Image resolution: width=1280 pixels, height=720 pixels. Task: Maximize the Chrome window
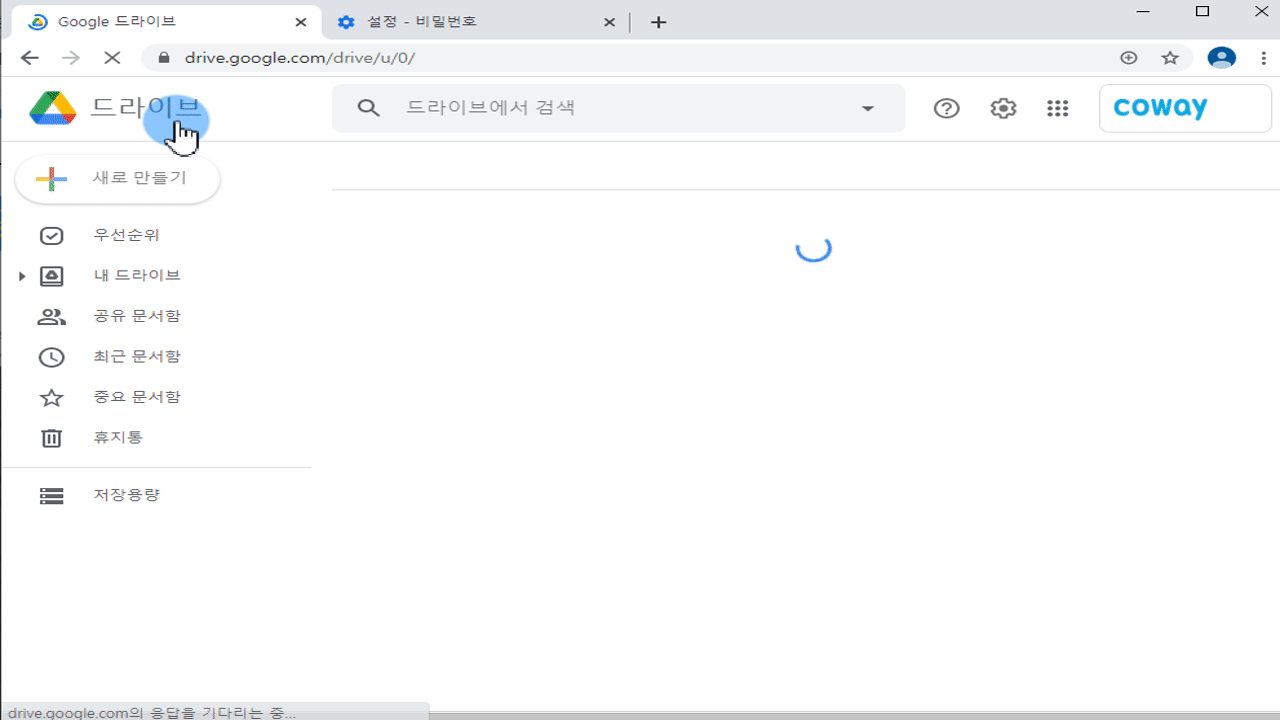(x=1203, y=12)
